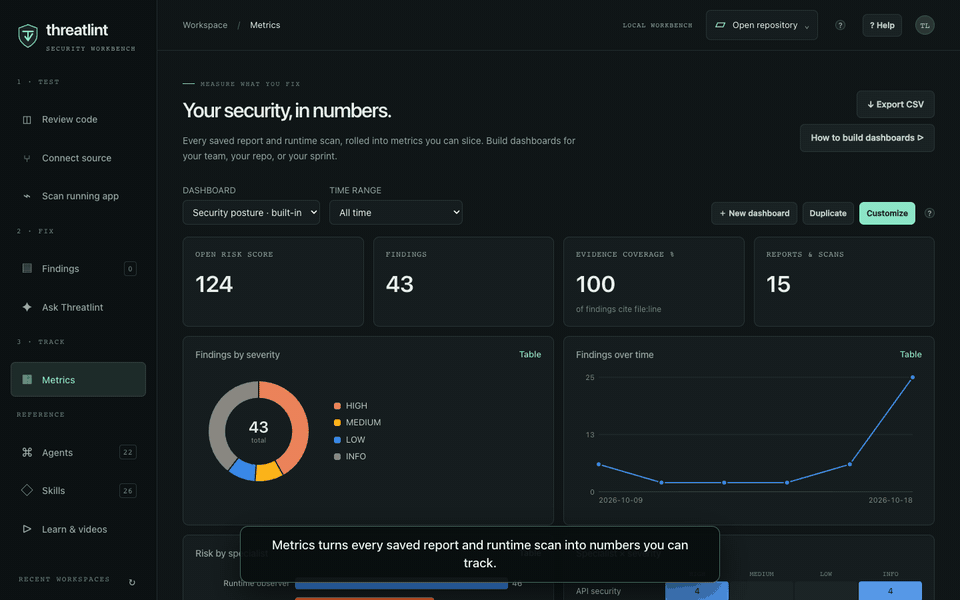
Task: Click the first data point on the line chart
Action: (599, 464)
